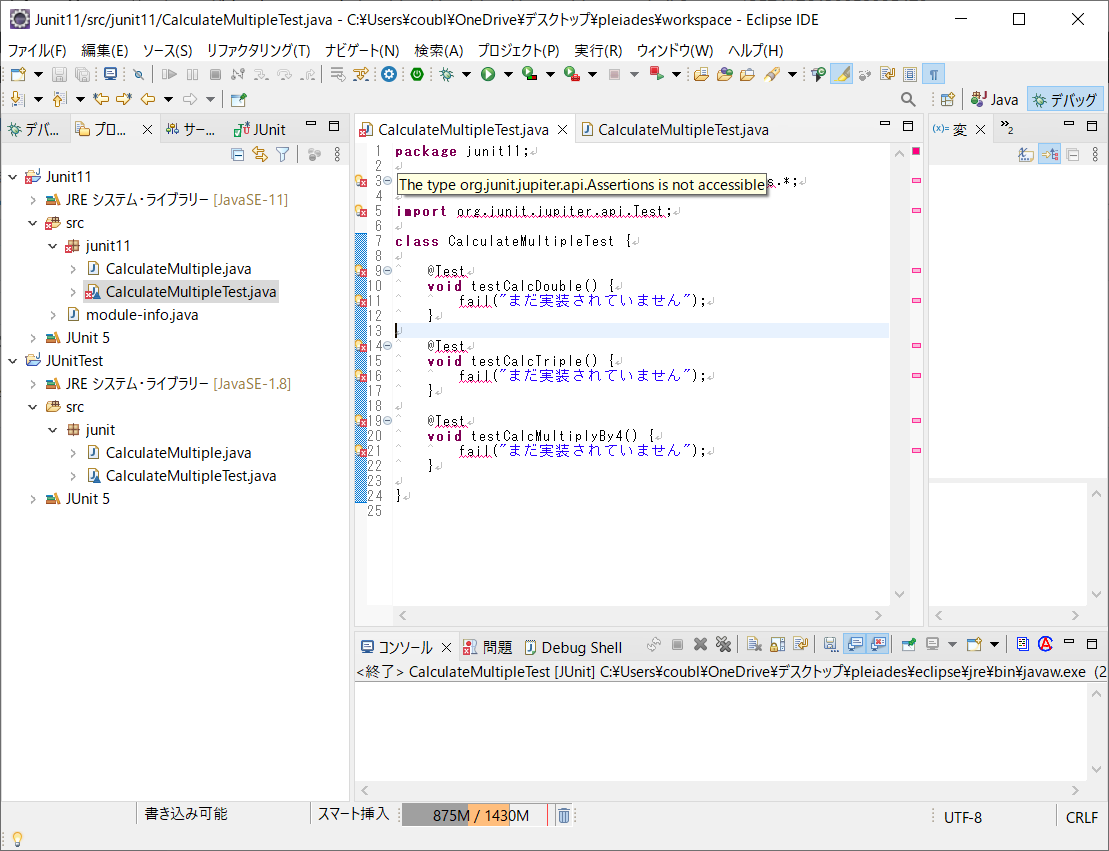1109x851 pixels.
Task: Click the Skip All Breakpoints icon
Action: [139, 74]
